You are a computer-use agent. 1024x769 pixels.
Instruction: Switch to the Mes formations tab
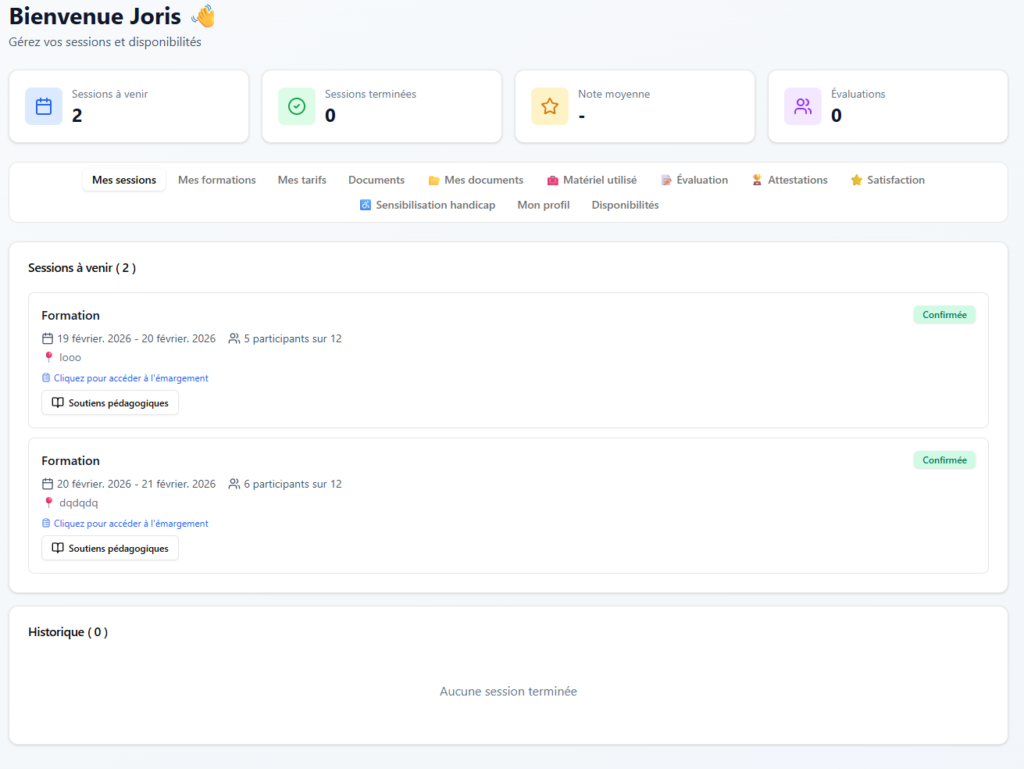coord(217,180)
